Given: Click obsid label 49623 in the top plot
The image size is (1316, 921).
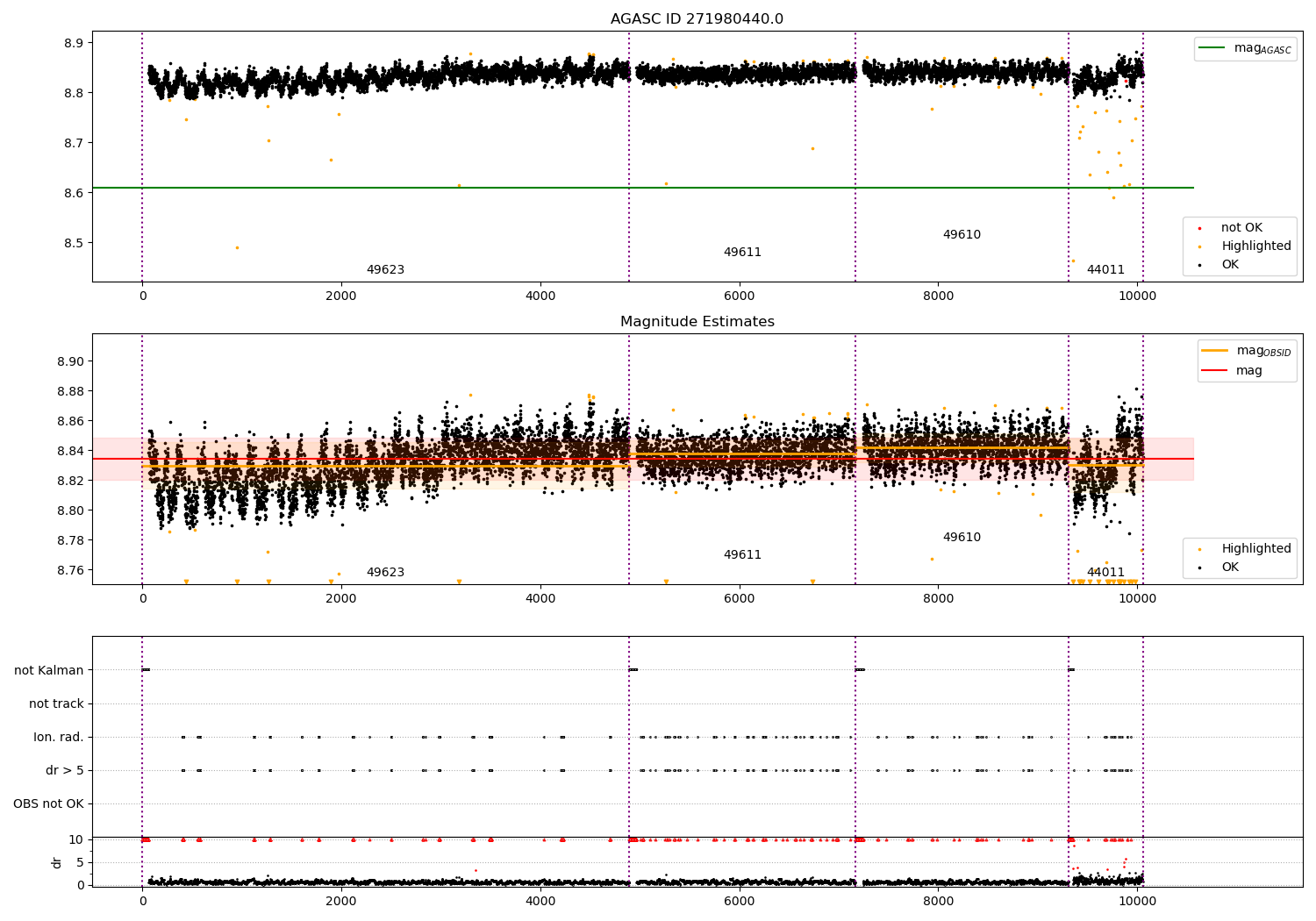Looking at the screenshot, I should tap(385, 269).
